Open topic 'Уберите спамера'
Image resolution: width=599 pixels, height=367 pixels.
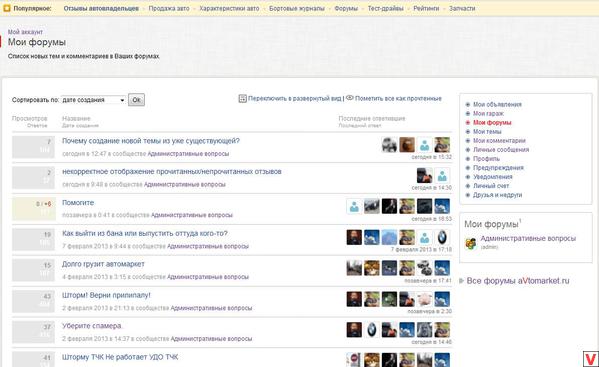pos(92,326)
